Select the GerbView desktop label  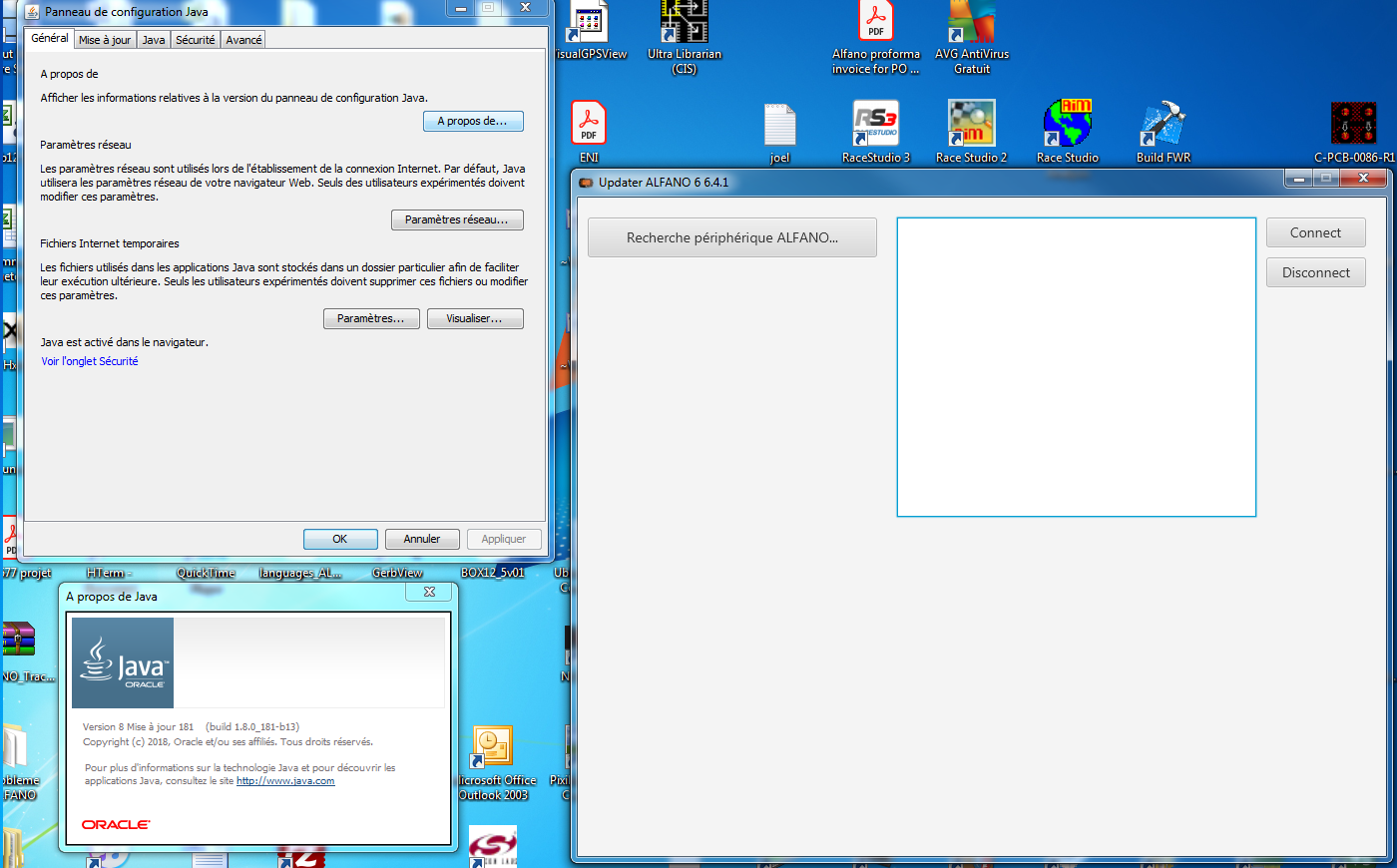coord(397,573)
